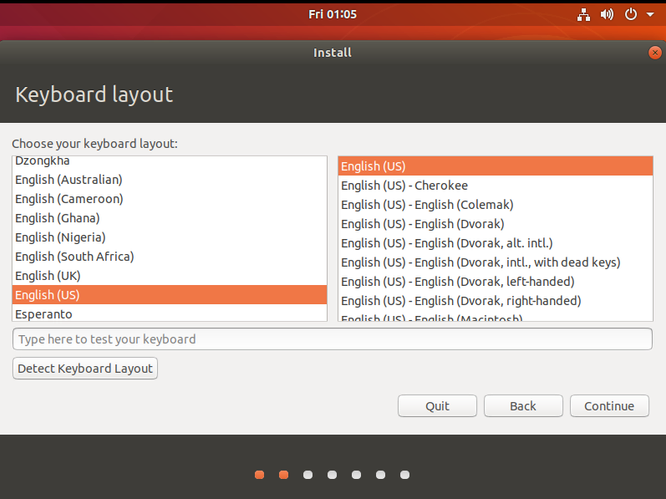Select English (Cameroon) layout
666x499 pixels.
169,199
